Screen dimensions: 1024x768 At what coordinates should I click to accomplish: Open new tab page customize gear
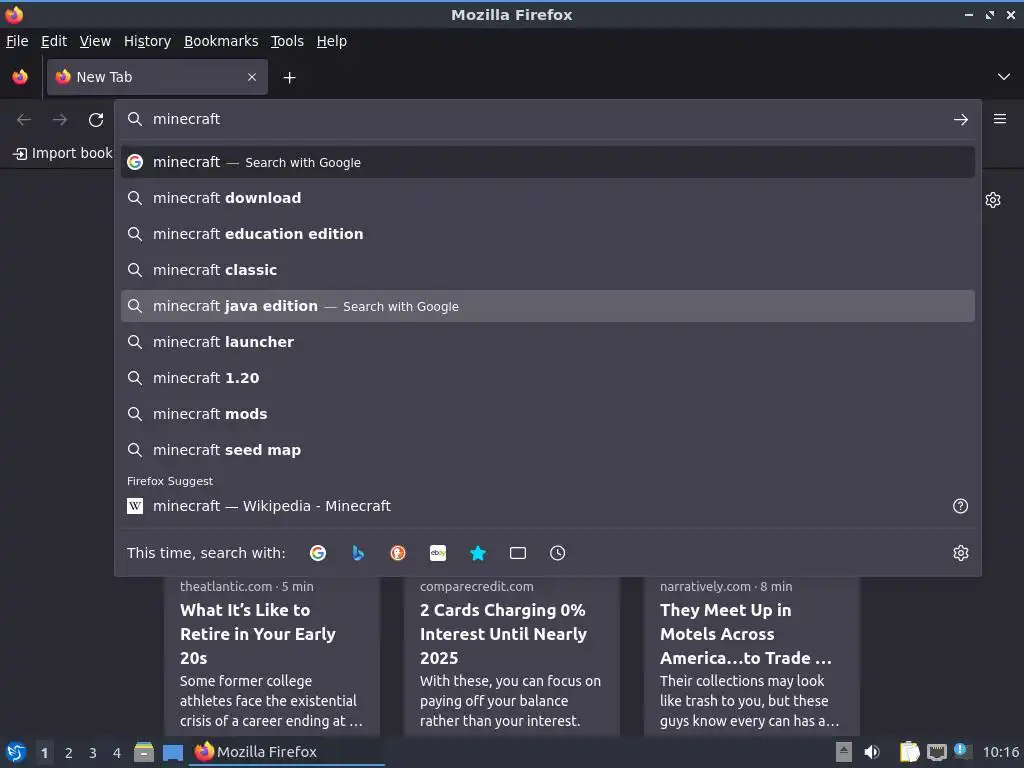point(993,200)
